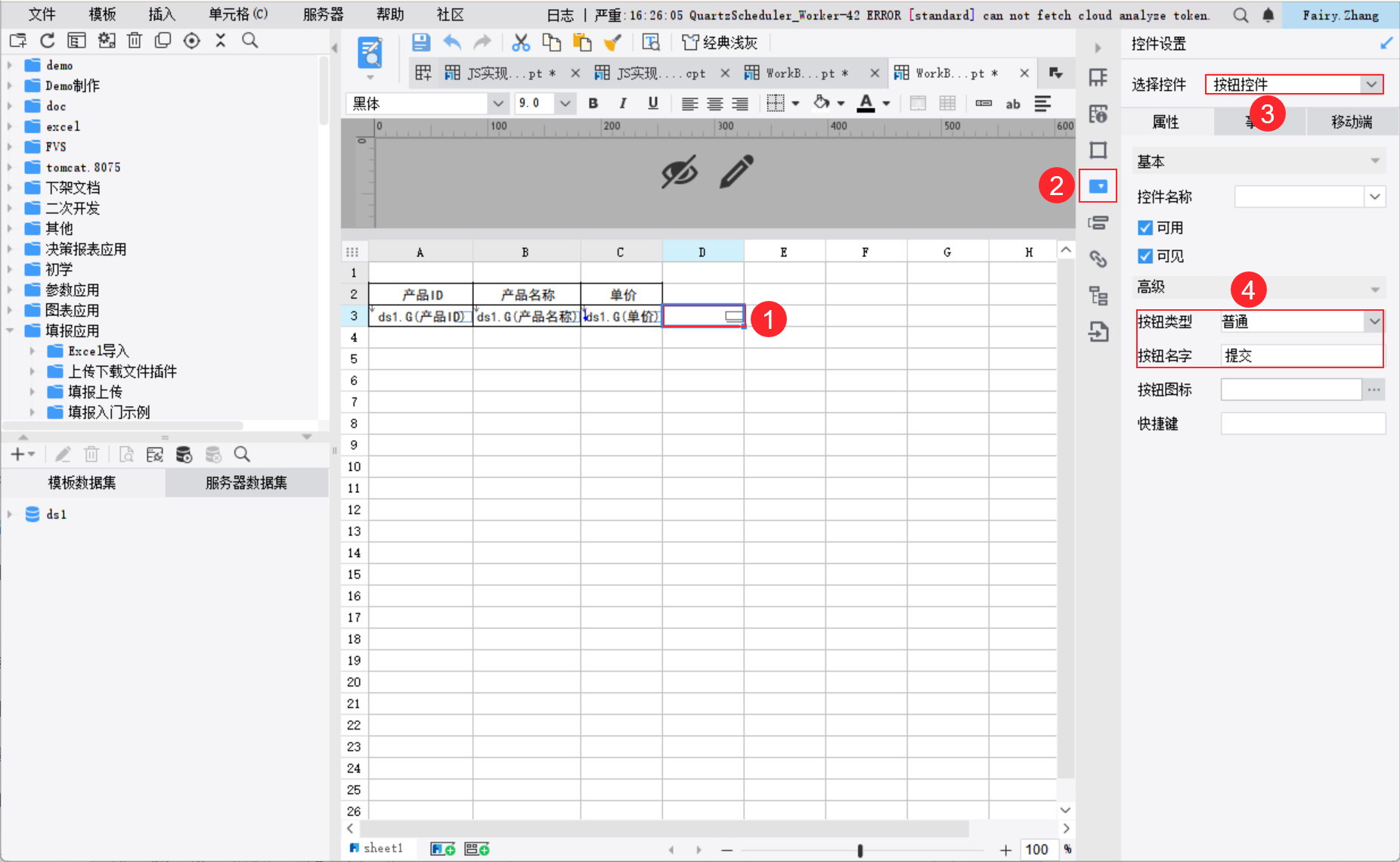Viewport: 1400px width, 862px height.
Task: Open the font size dropdown showing 9.0
Action: pos(565,104)
